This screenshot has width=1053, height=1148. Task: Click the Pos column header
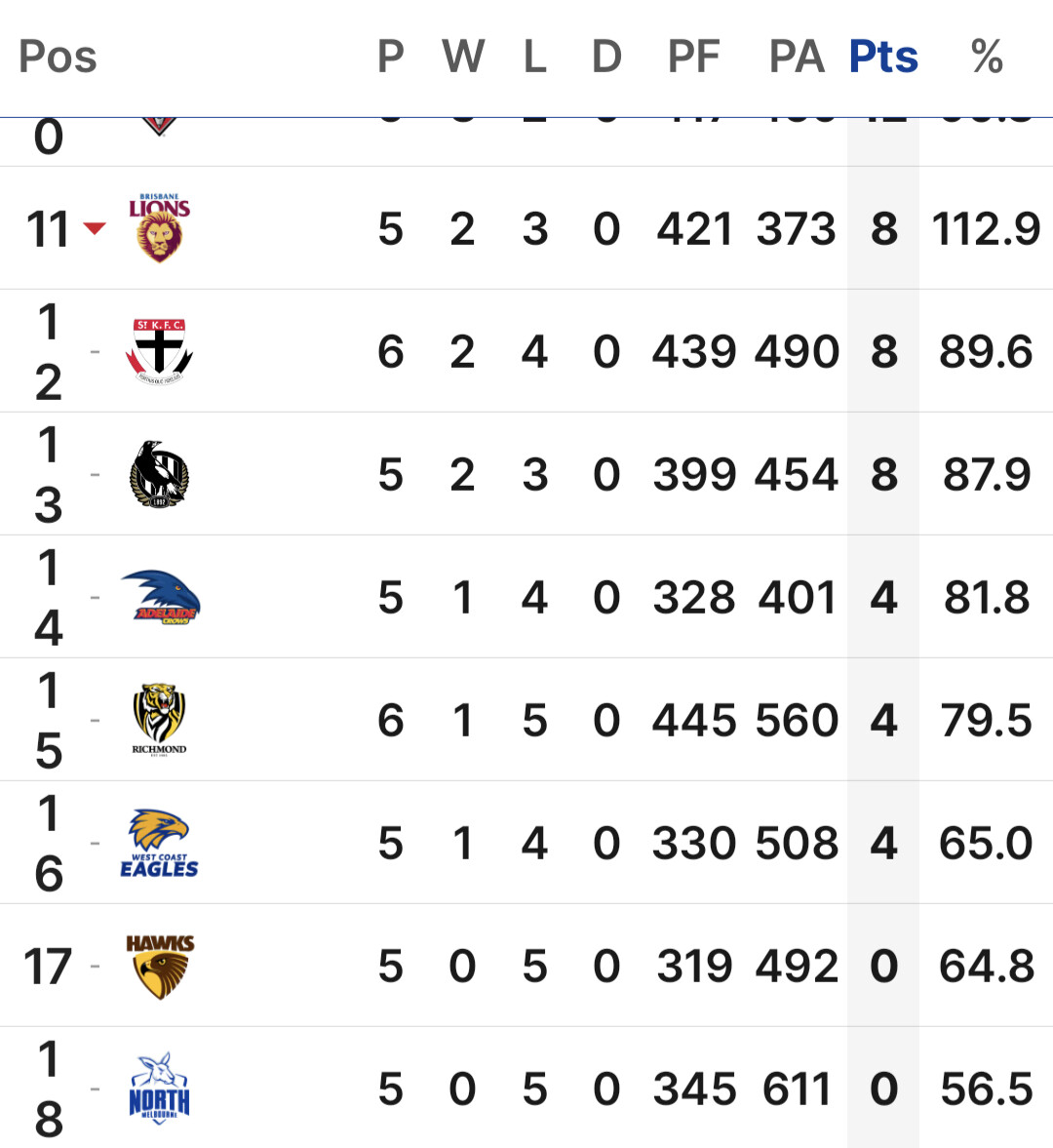coord(58,57)
